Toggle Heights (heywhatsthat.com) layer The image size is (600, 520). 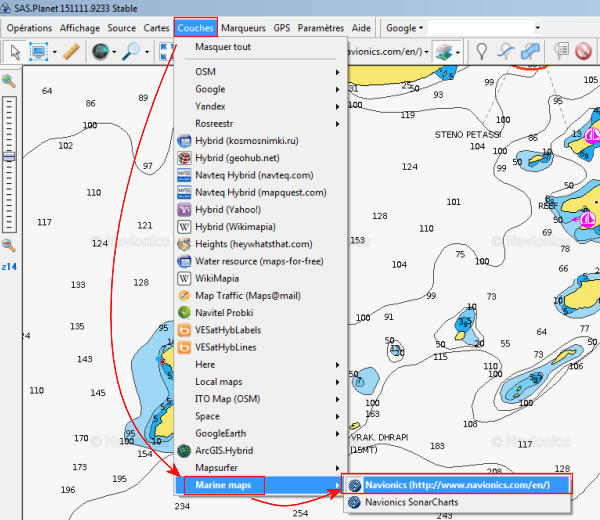[x=261, y=244]
